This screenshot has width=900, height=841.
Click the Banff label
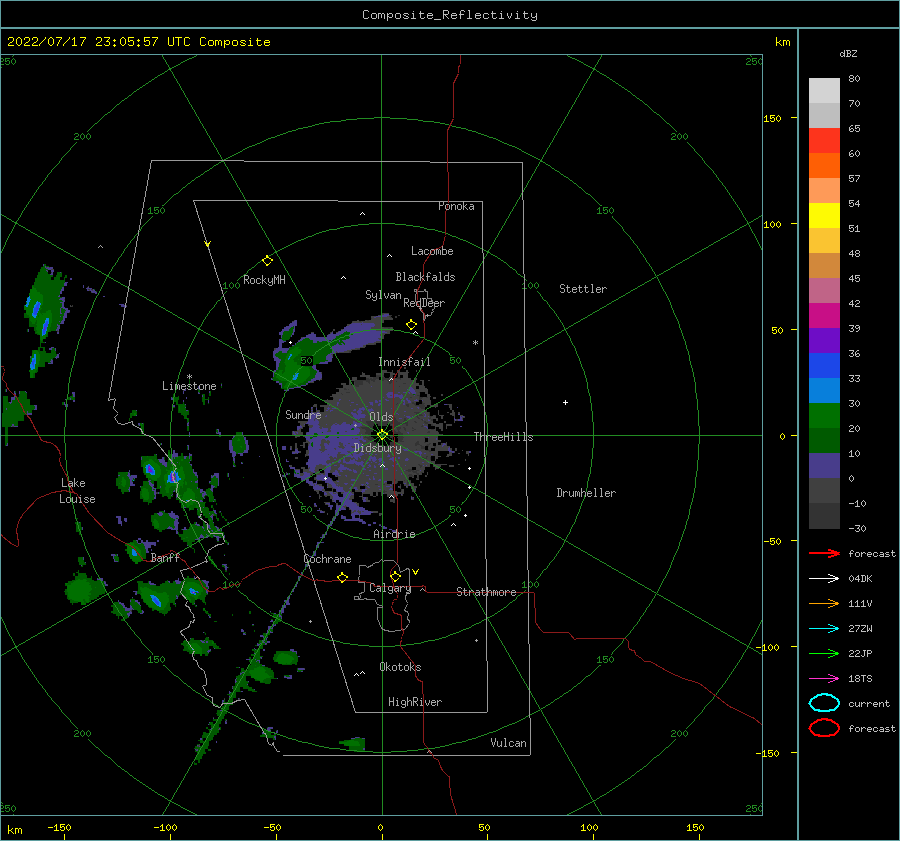pyautogui.click(x=165, y=557)
